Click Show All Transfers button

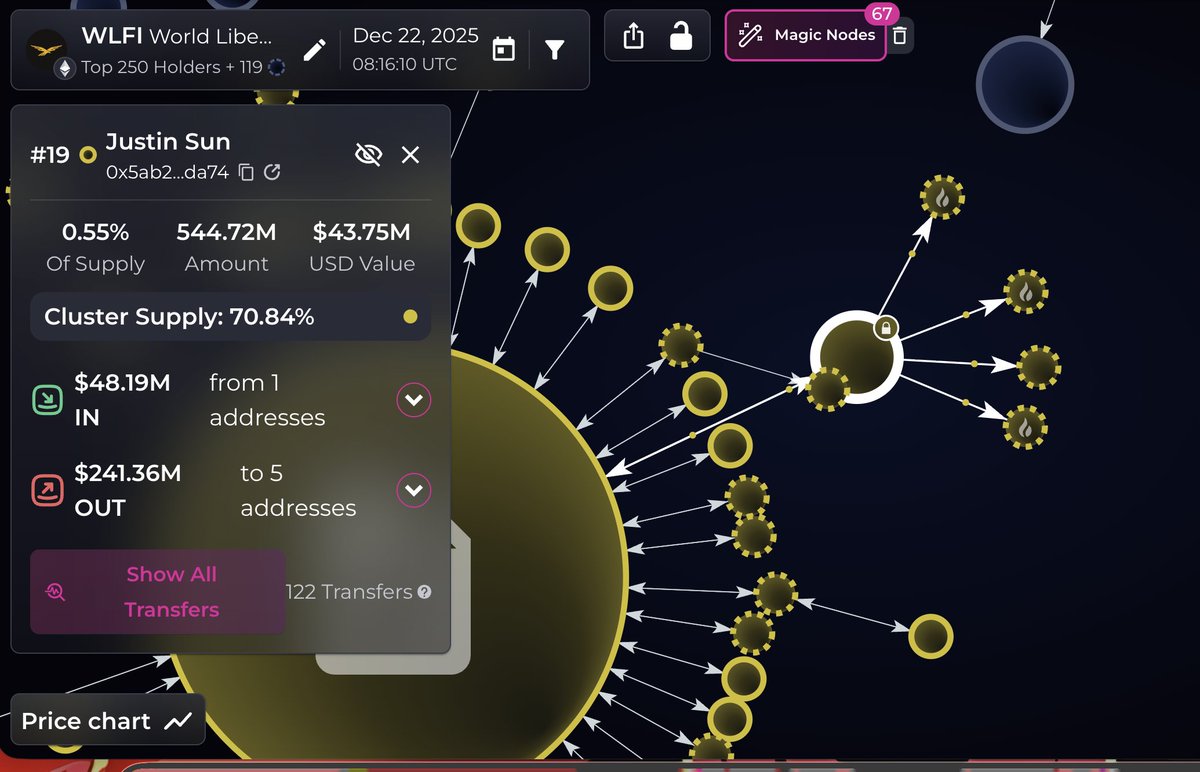[x=158, y=591]
